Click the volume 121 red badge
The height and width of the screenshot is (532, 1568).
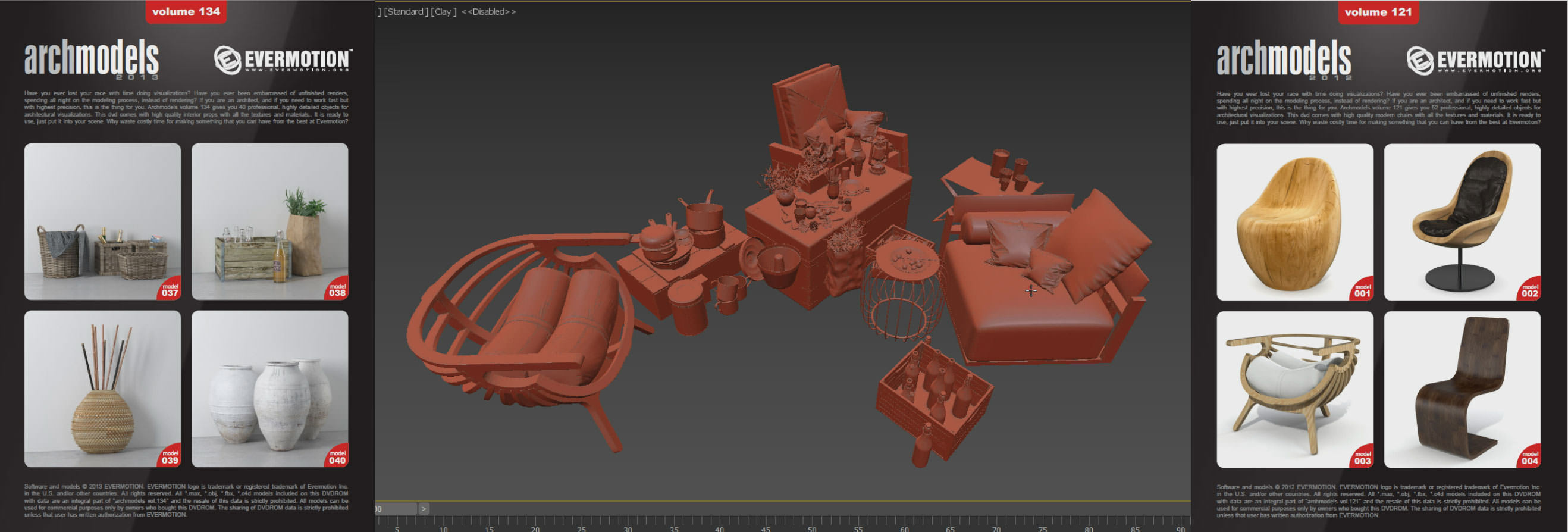click(x=1378, y=12)
